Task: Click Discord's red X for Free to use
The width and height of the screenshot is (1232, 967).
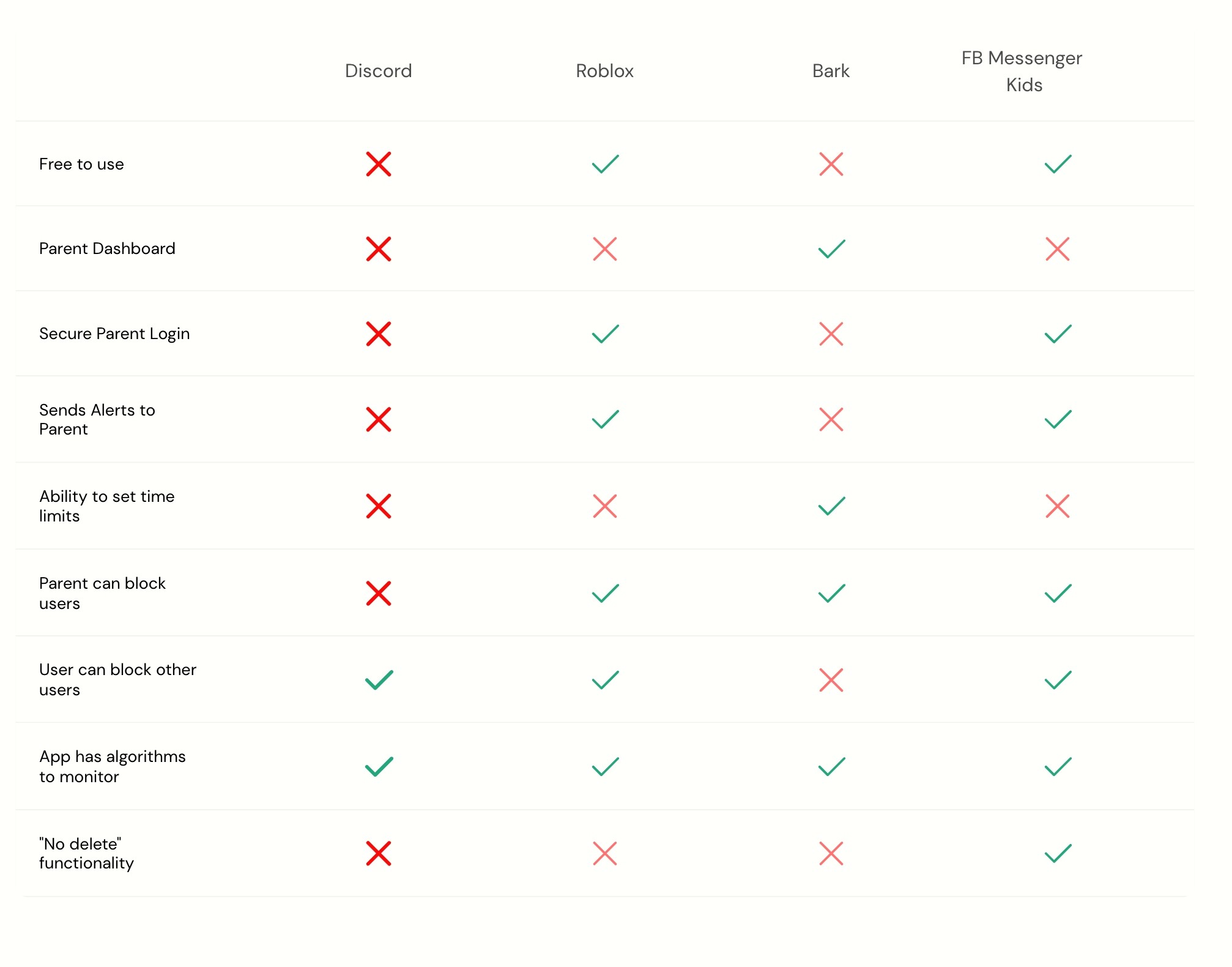Action: (x=378, y=164)
